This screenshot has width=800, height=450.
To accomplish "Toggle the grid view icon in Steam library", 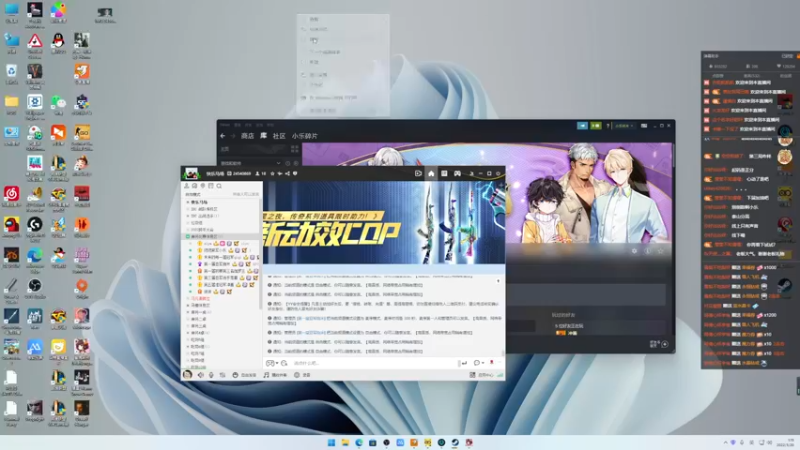I will tap(294, 149).
